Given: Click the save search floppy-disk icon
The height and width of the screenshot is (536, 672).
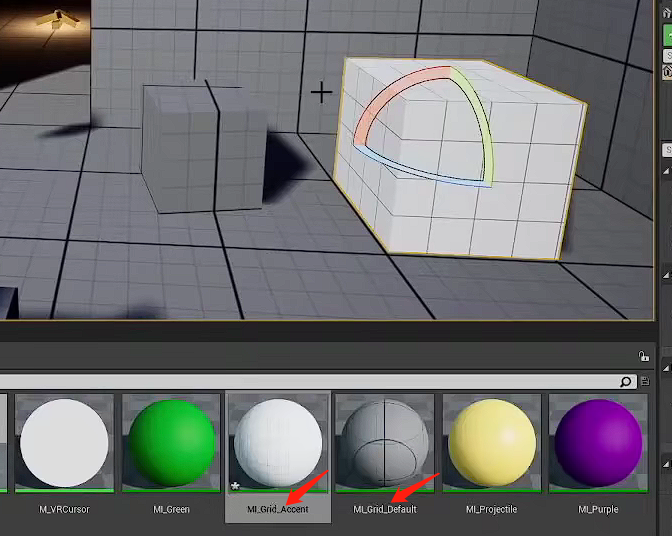Looking at the screenshot, I should tap(645, 381).
